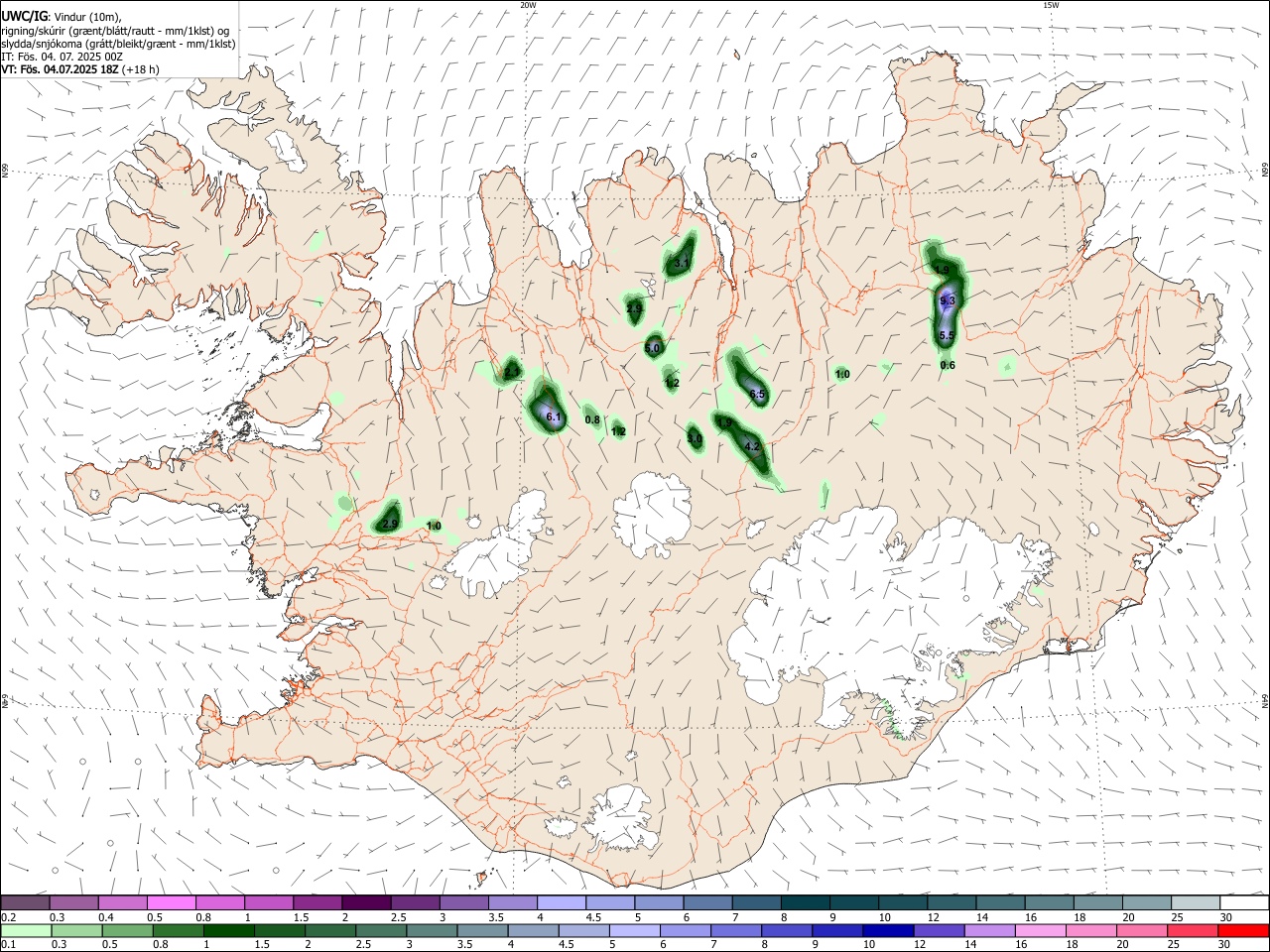Click the 2.1 precipitation value label
The image size is (1270, 952).
point(511,373)
